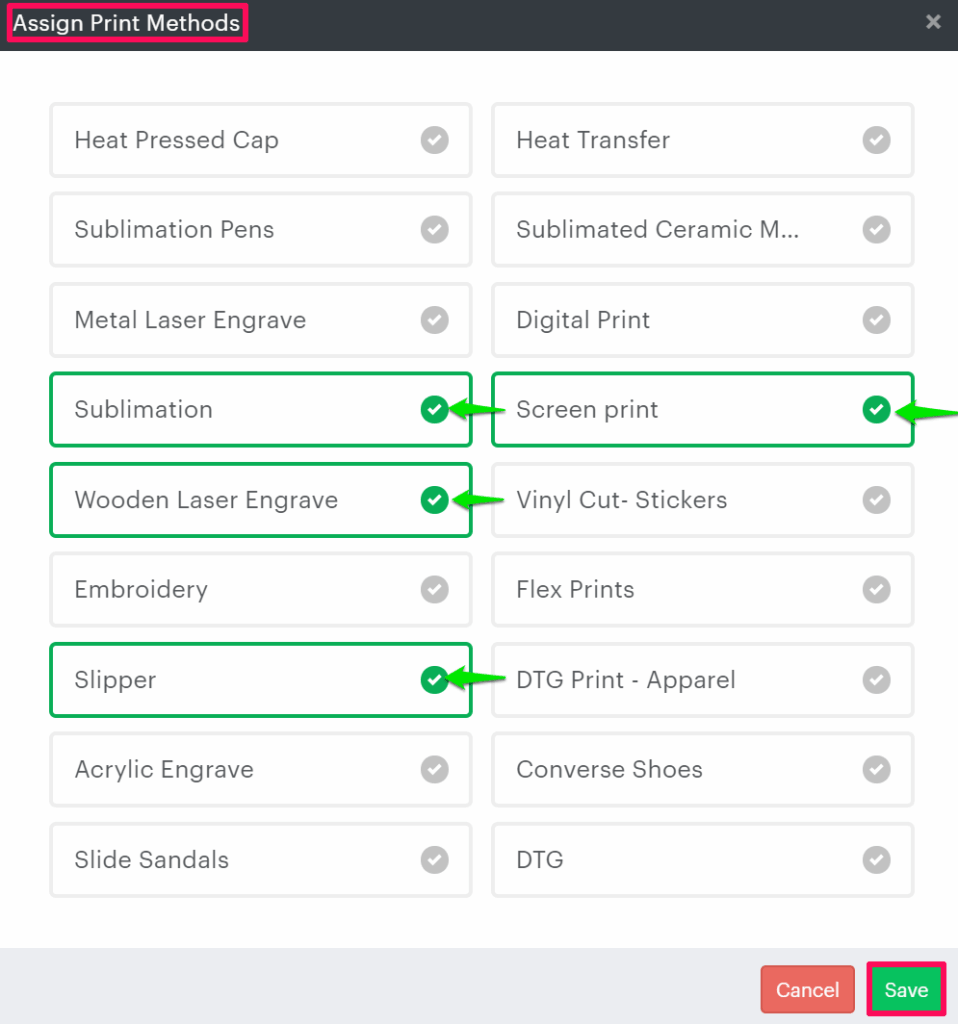This screenshot has width=958, height=1024.
Task: Deselect the green Slipper checkmark
Action: pyautogui.click(x=434, y=680)
